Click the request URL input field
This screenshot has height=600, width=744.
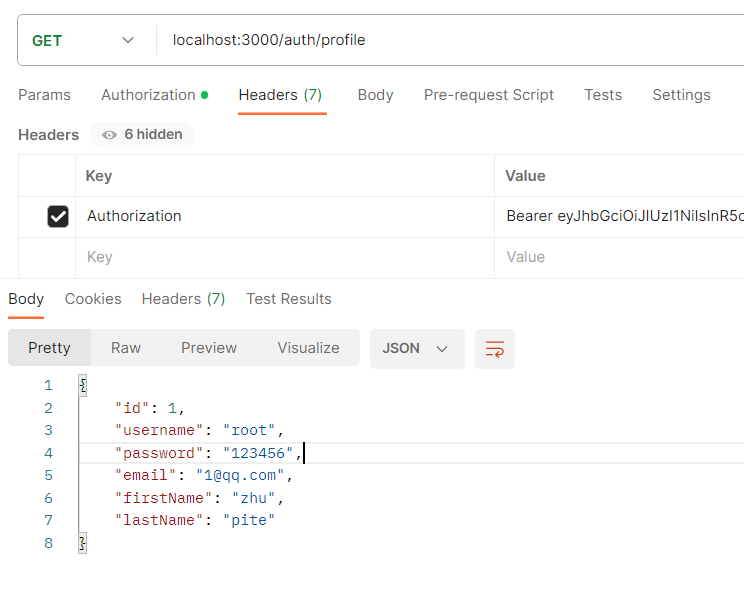(x=450, y=41)
